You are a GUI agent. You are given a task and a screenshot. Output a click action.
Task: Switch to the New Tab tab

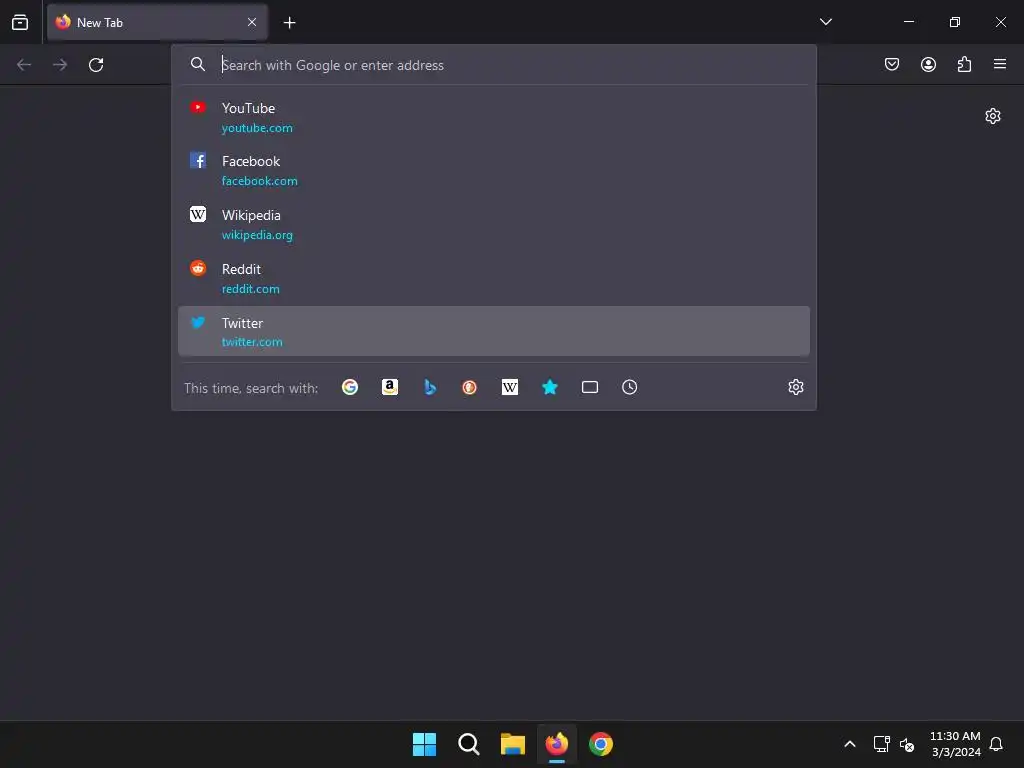pos(157,22)
